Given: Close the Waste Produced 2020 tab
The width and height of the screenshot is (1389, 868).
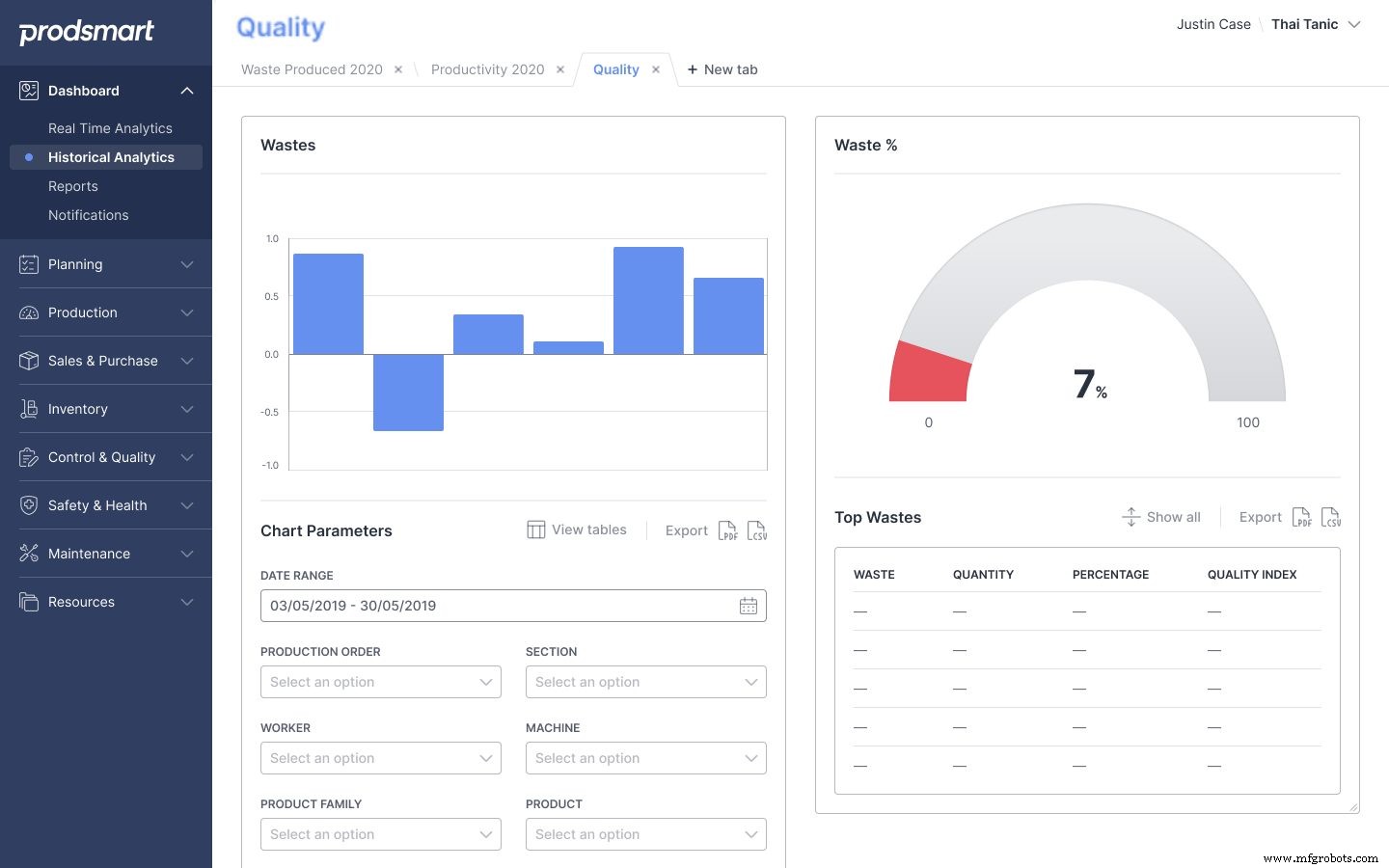Looking at the screenshot, I should (x=398, y=69).
